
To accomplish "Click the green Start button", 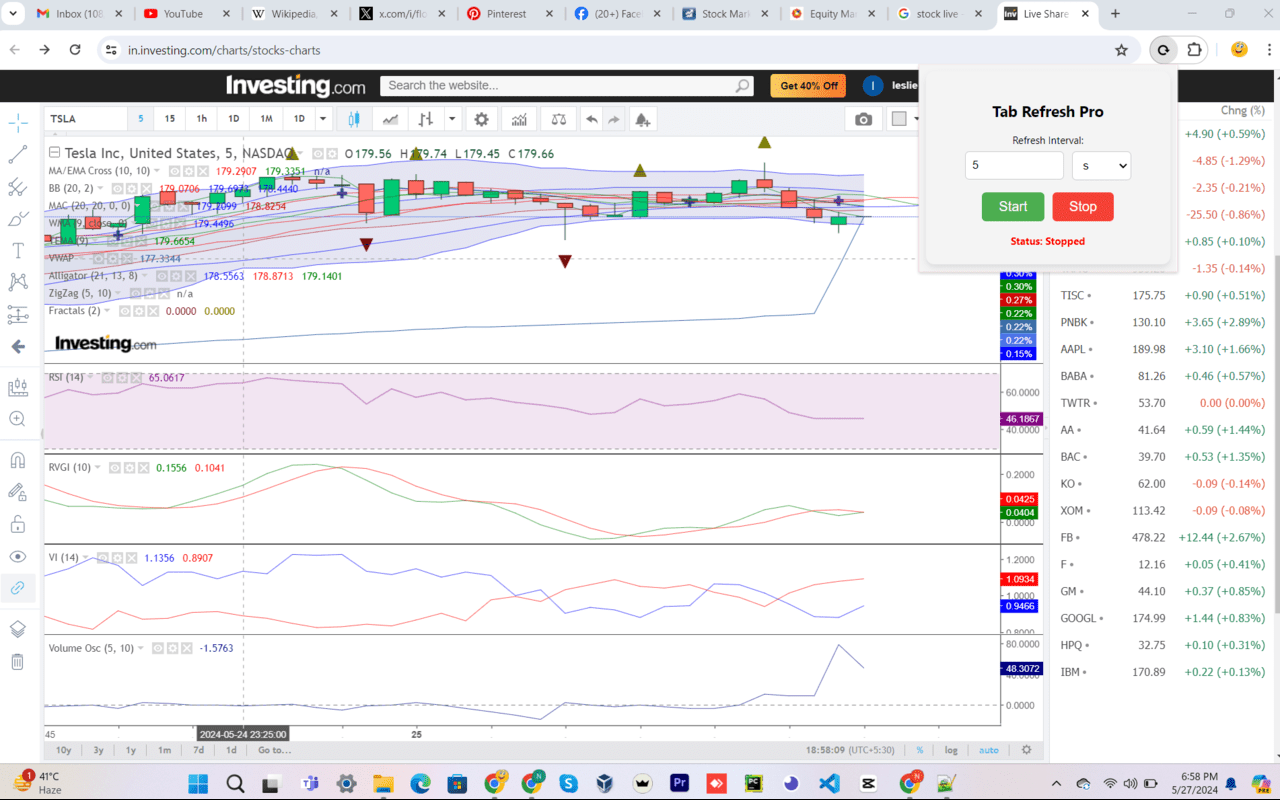I will point(1013,207).
